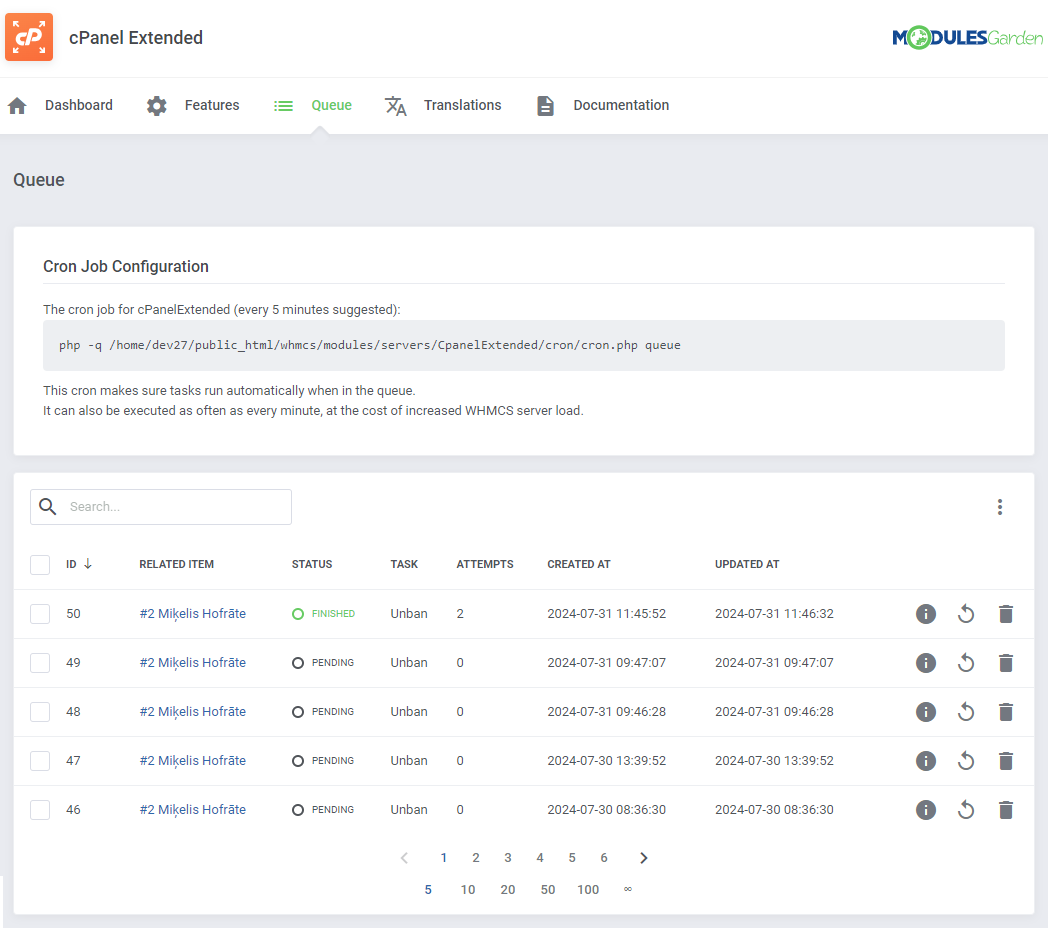The width and height of the screenshot is (1048, 928).
Task: Click the Documentation file icon
Action: click(x=545, y=106)
